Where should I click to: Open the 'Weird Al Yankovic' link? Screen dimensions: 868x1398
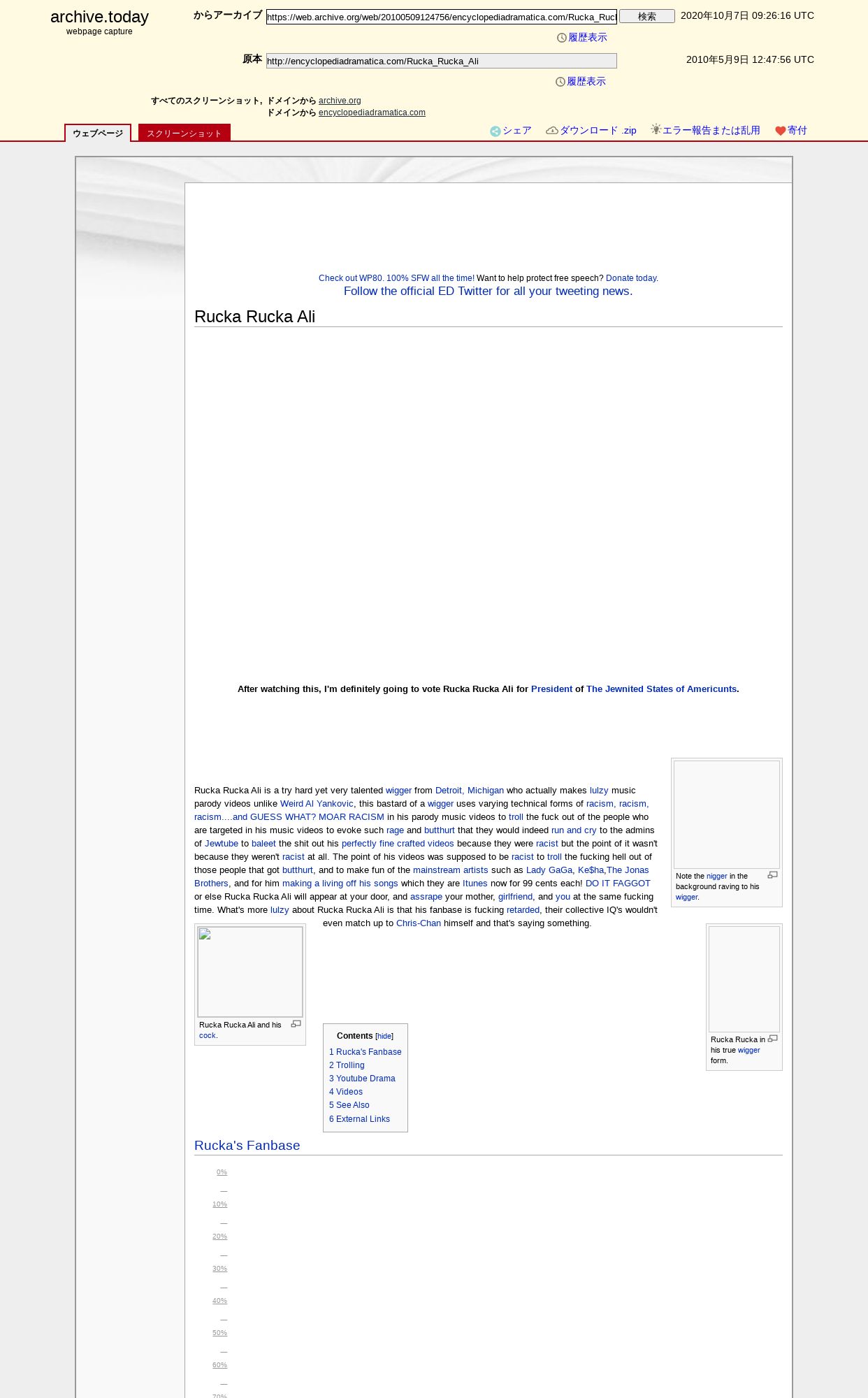point(317,804)
